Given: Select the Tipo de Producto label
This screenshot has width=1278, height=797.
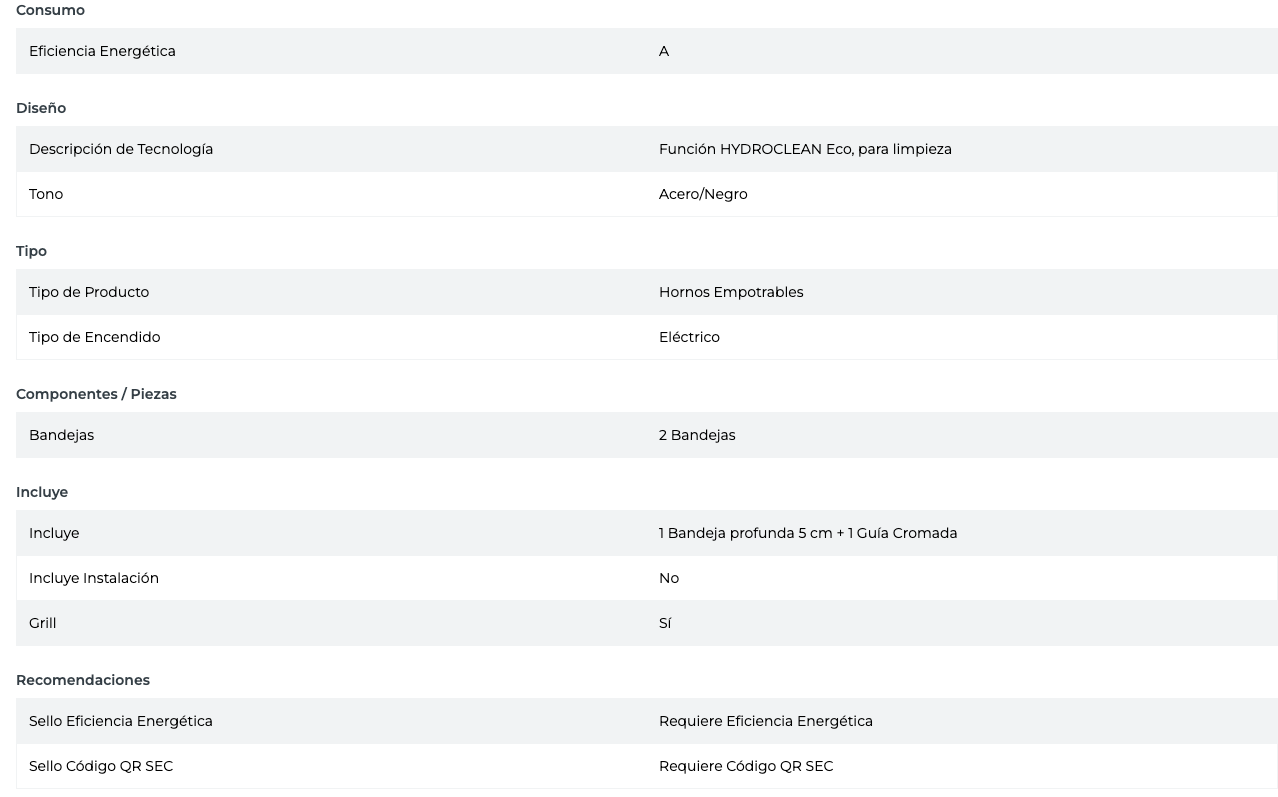Looking at the screenshot, I should [89, 292].
